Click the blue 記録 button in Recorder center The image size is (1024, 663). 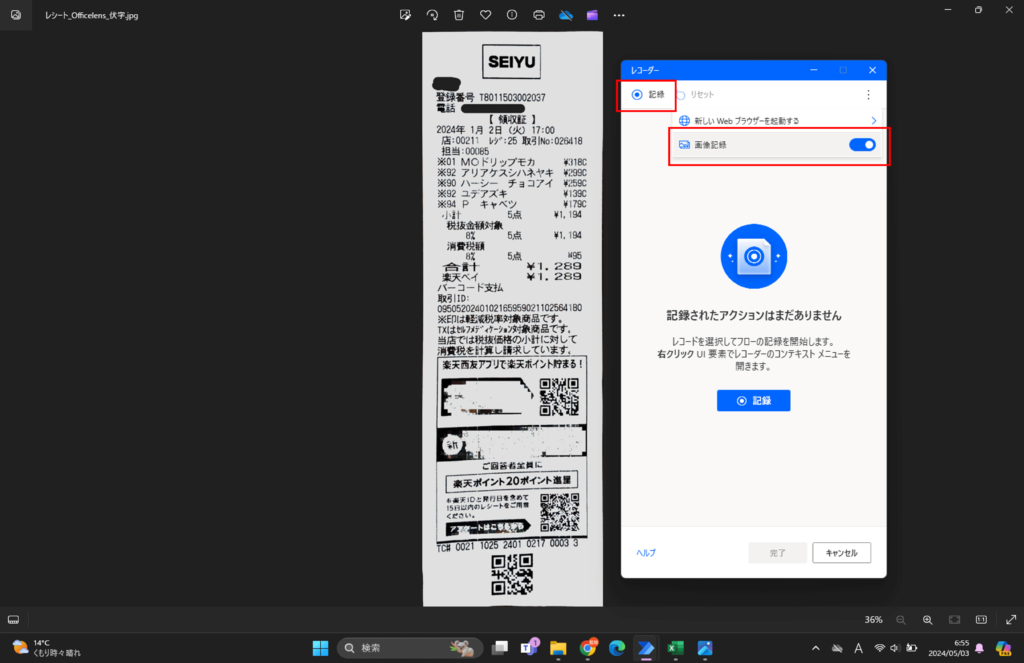[753, 400]
